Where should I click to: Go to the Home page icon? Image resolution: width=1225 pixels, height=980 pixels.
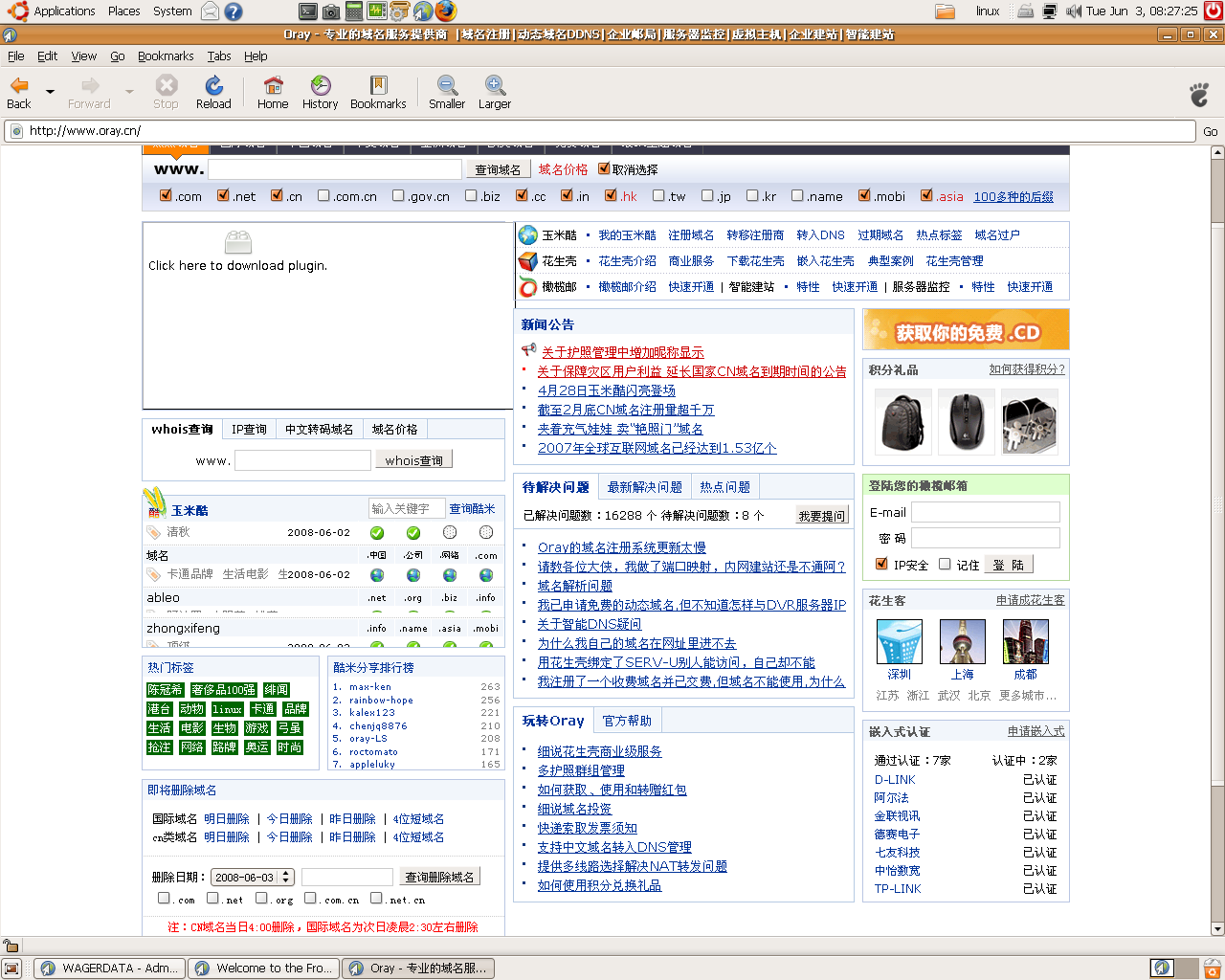coord(273,92)
